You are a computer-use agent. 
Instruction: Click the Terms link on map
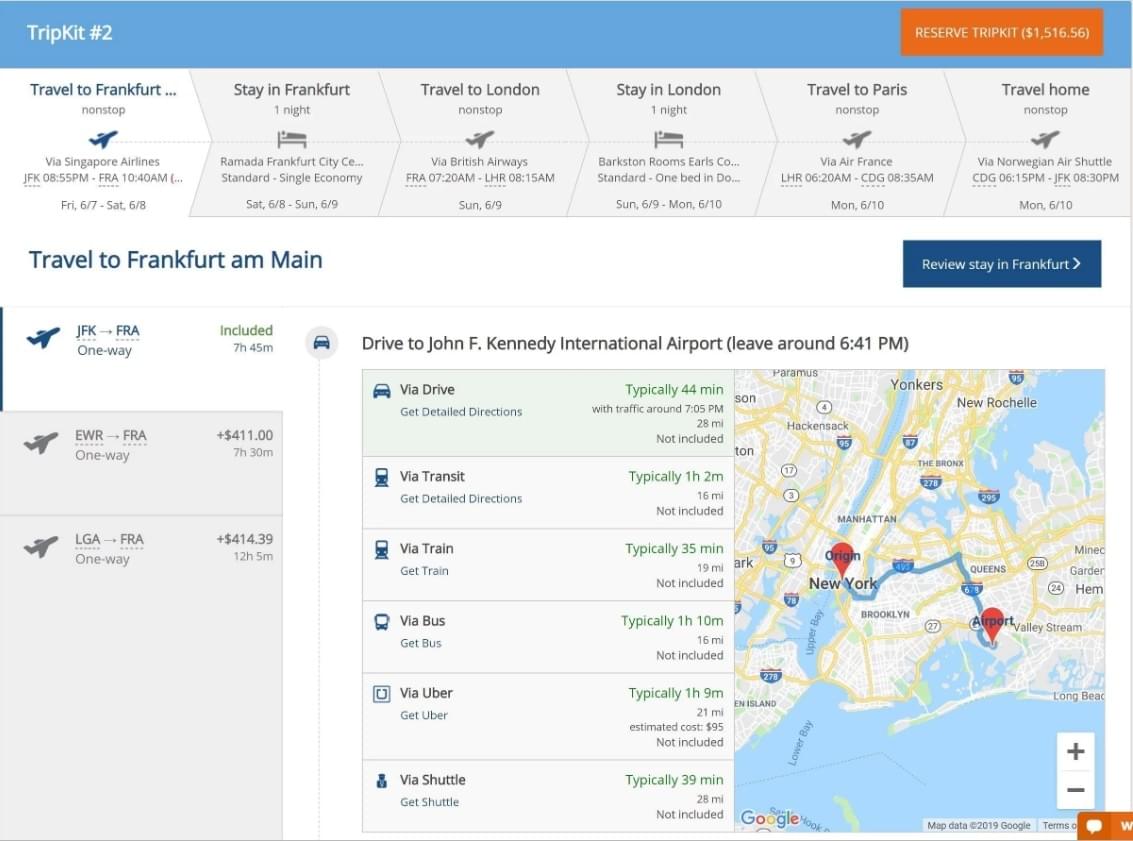(1058, 825)
